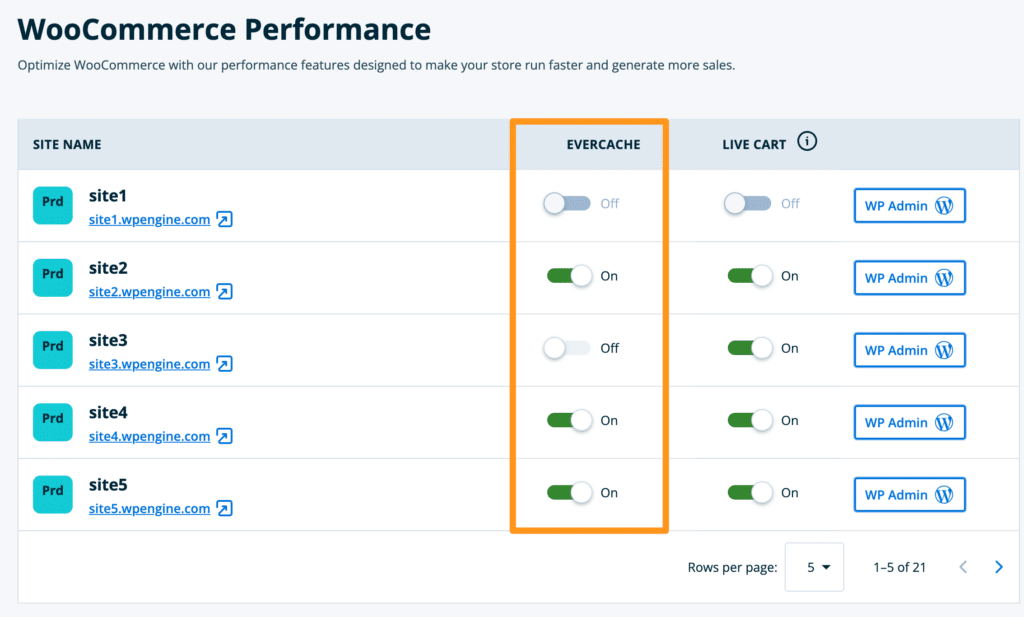Screen dimensions: 1024x617
Task: Click the EVERCACHE column header
Action: pos(603,144)
